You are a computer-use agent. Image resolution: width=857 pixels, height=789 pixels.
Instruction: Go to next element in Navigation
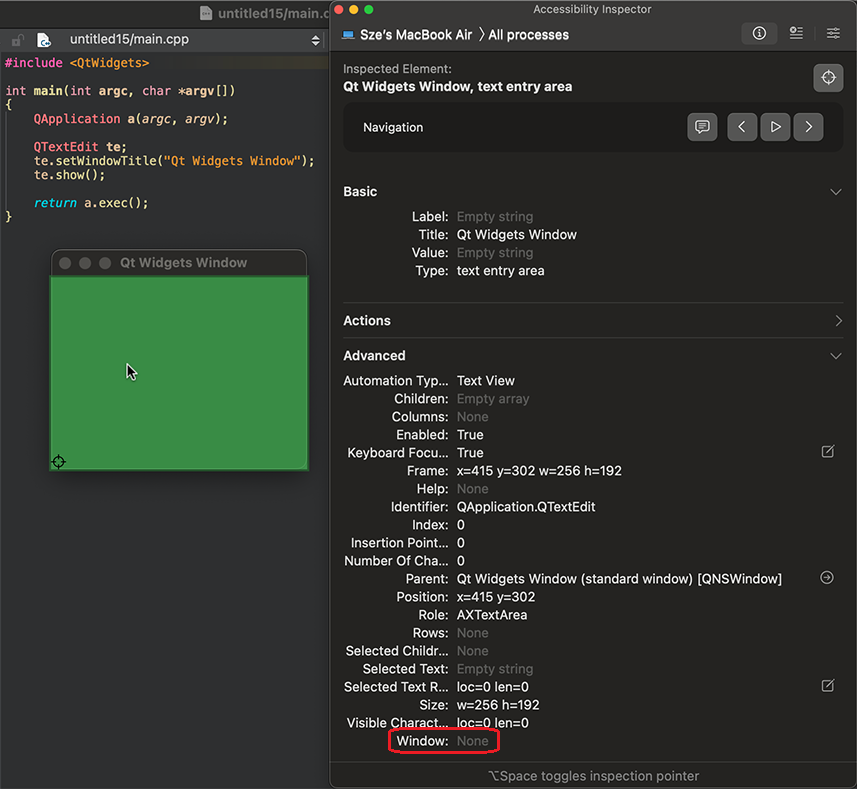(808, 127)
